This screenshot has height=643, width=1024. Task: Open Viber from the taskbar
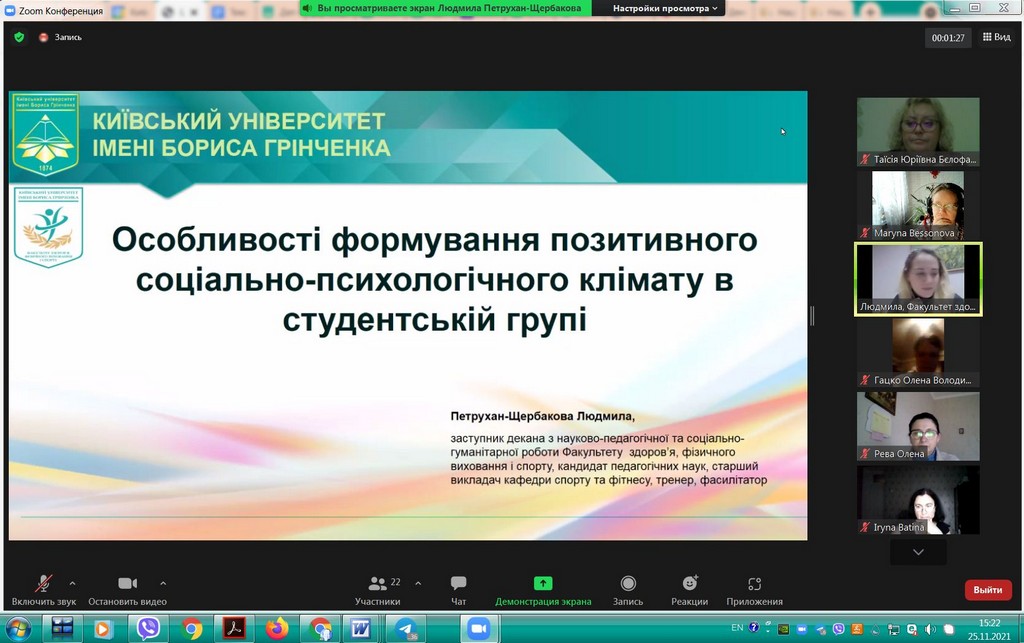pos(148,628)
